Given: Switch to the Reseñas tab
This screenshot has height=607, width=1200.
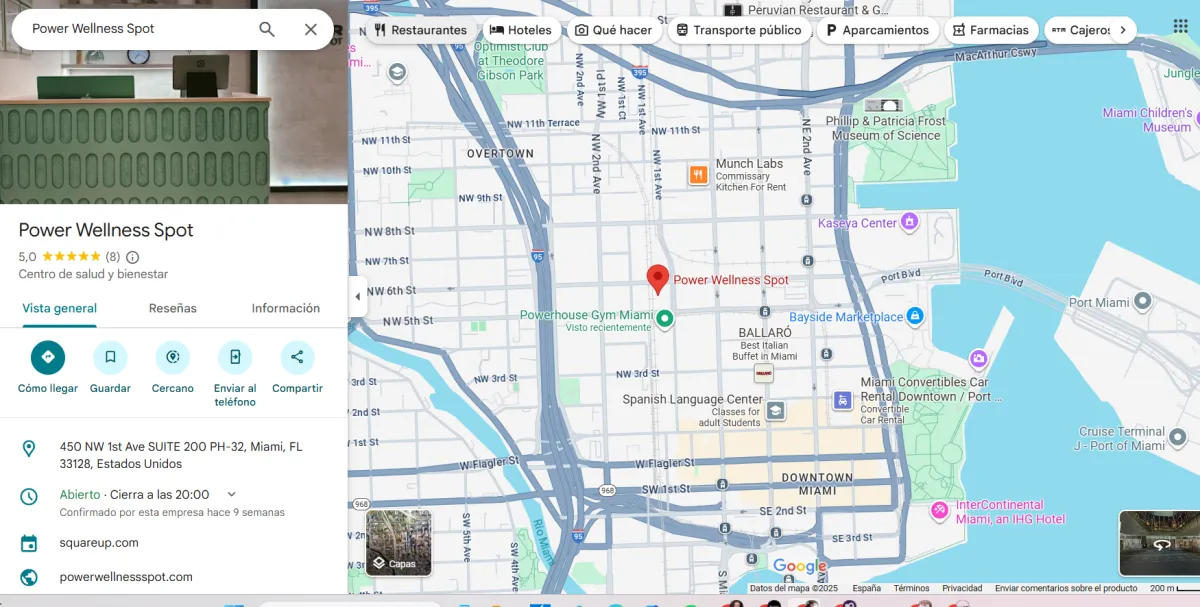Looking at the screenshot, I should 173,308.
